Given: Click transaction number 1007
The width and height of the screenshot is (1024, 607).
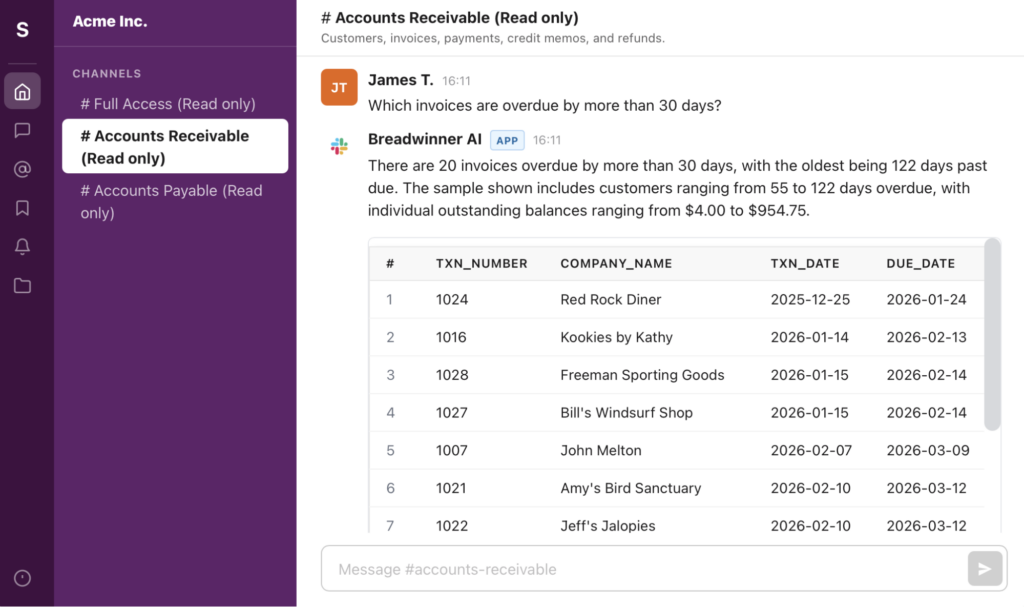Looking at the screenshot, I should point(452,450).
